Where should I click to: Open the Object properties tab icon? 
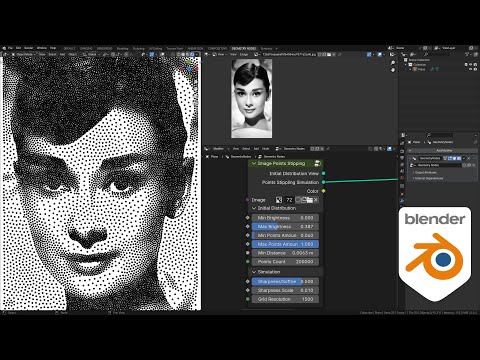402,194
